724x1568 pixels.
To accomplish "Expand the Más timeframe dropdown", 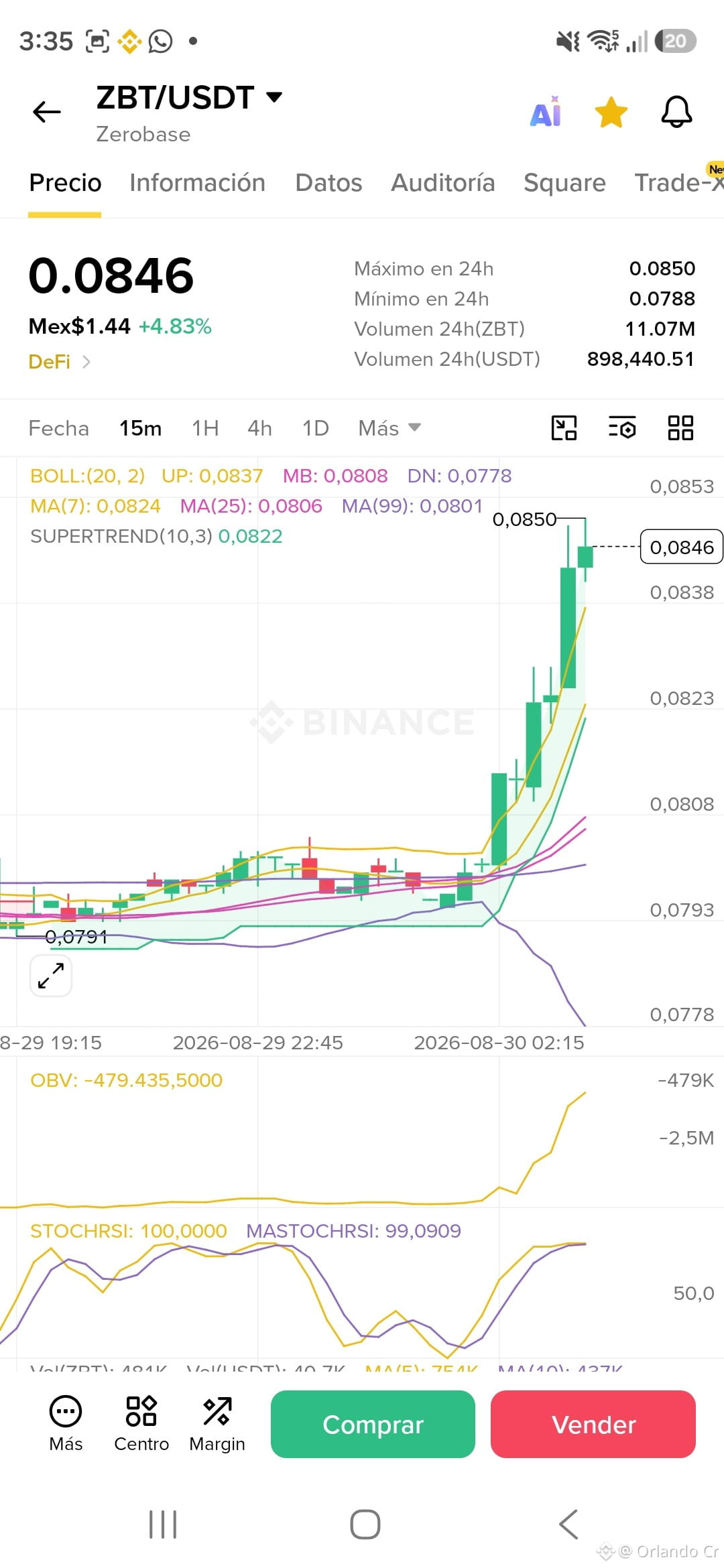I will (389, 428).
